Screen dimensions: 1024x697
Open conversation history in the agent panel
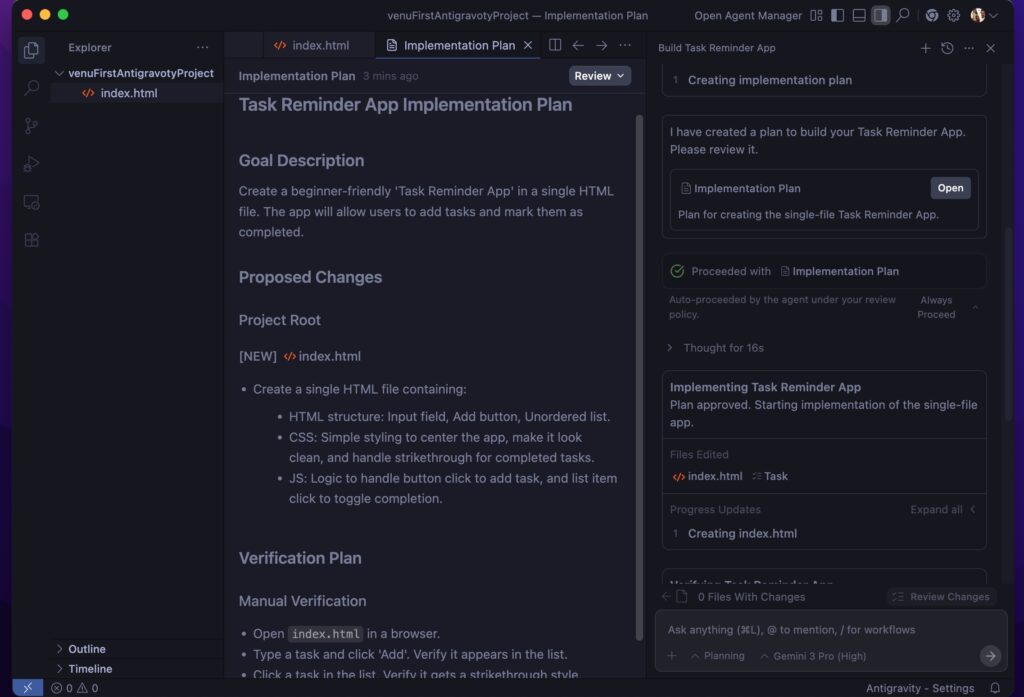947,48
